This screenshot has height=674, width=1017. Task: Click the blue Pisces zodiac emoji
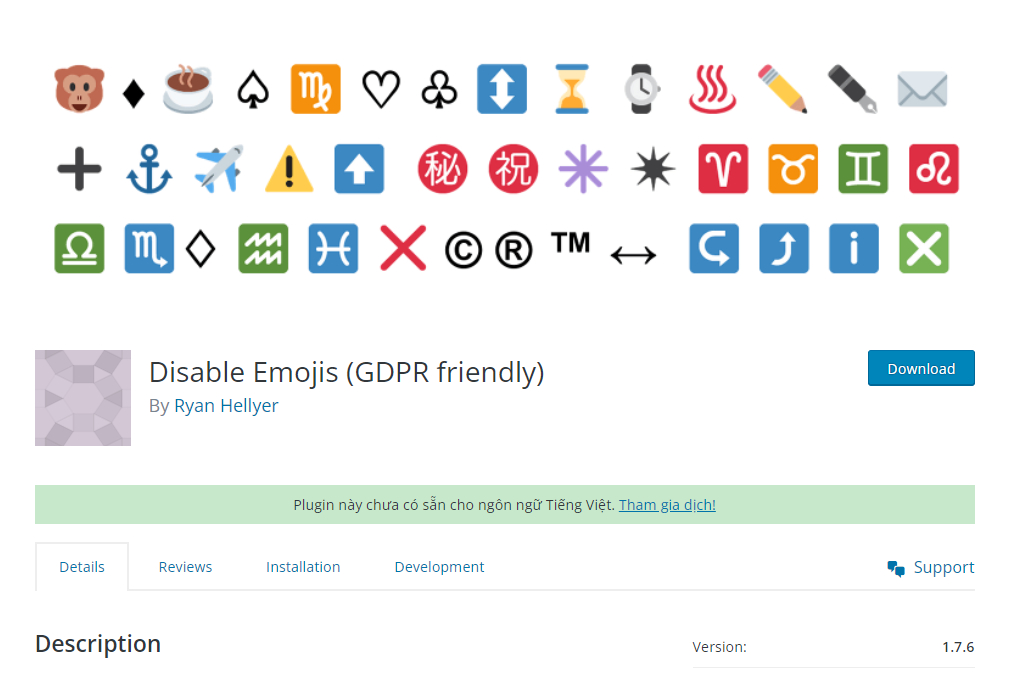[x=333, y=248]
